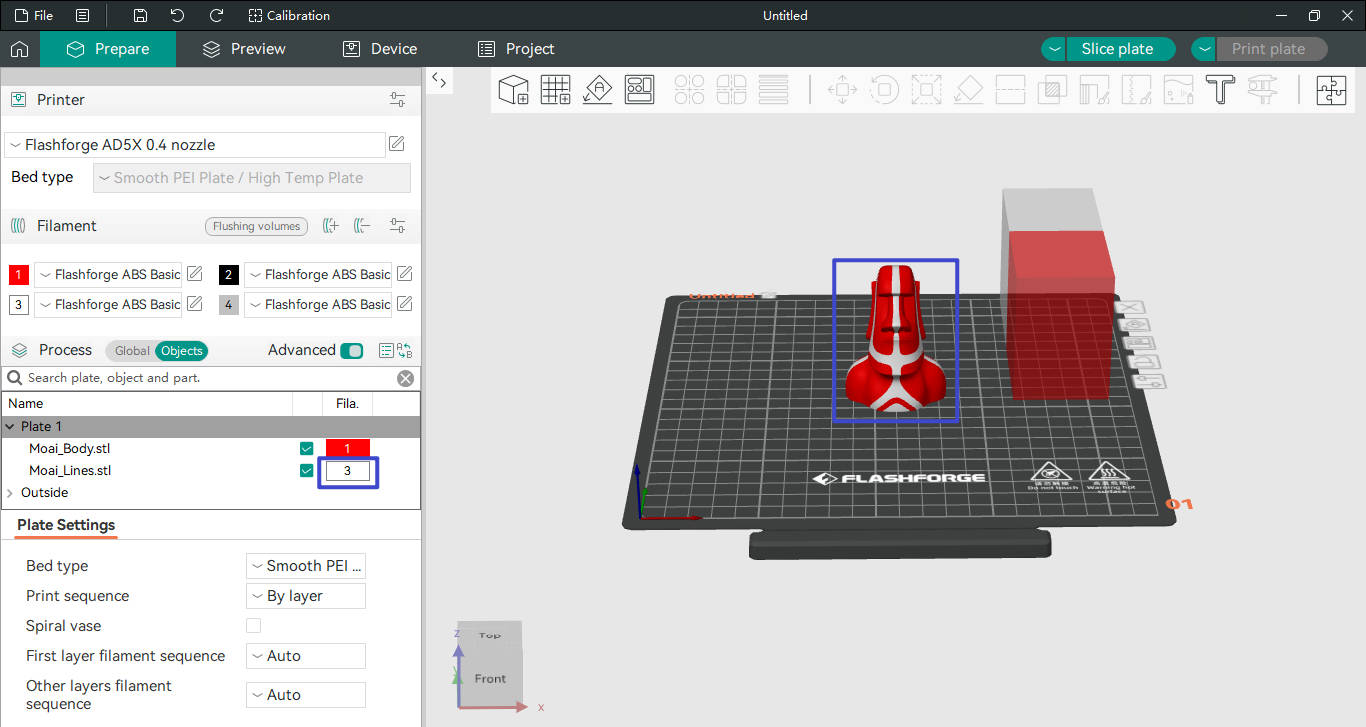Click the Auto orient toolbar icon
The width and height of the screenshot is (1366, 727).
pyautogui.click(x=598, y=90)
